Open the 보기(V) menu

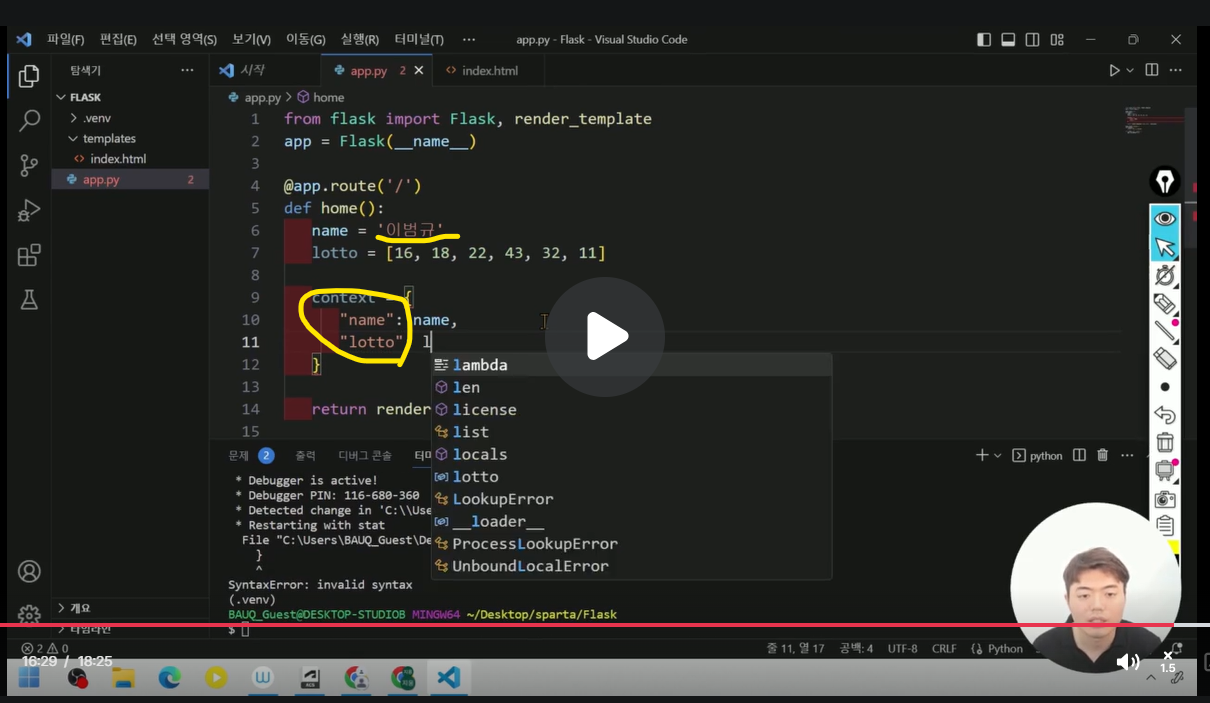251,39
